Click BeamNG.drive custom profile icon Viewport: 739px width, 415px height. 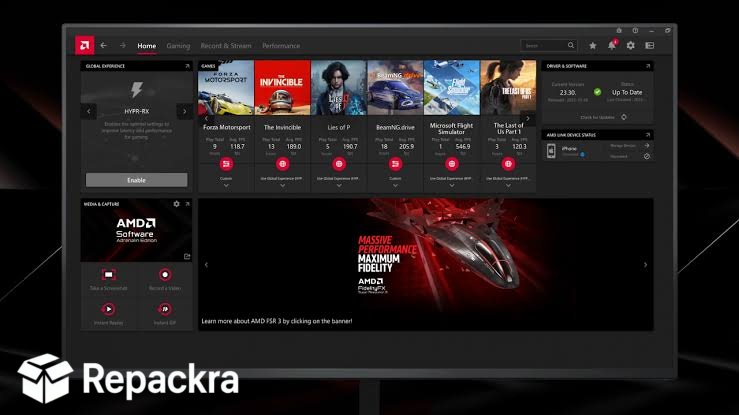(x=395, y=164)
